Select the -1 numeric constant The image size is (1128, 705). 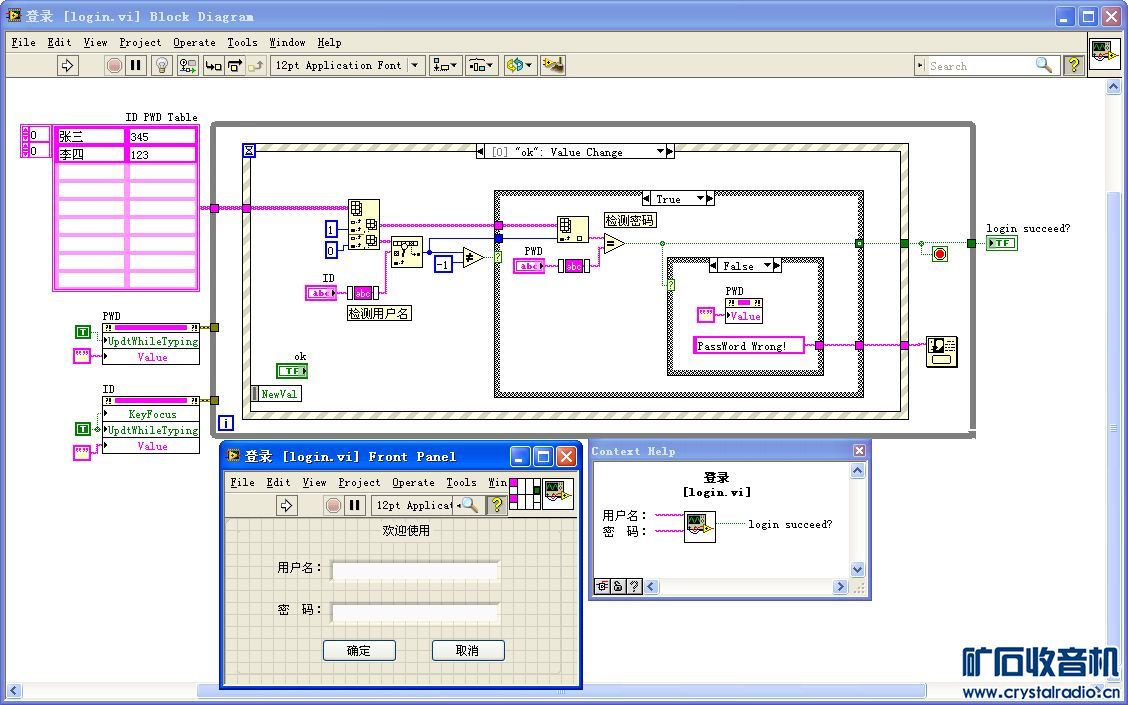[443, 265]
